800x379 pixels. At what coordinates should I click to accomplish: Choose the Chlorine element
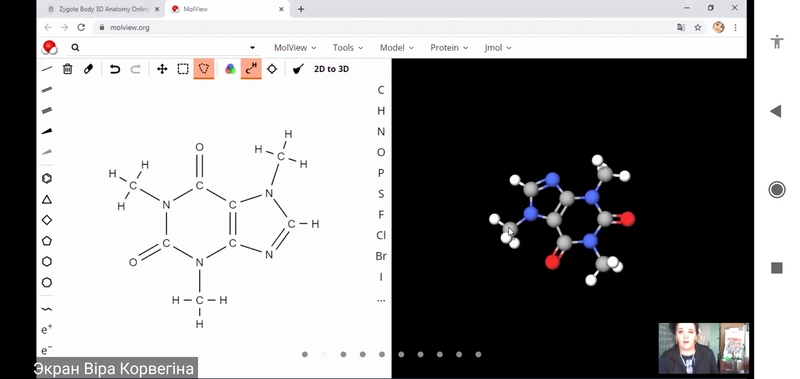[x=381, y=235]
